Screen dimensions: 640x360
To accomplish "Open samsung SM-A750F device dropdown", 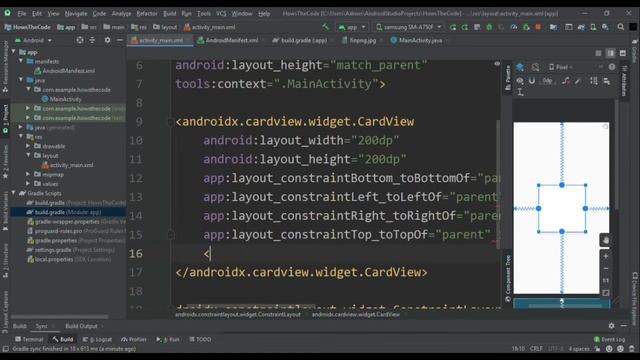I will pos(409,27).
